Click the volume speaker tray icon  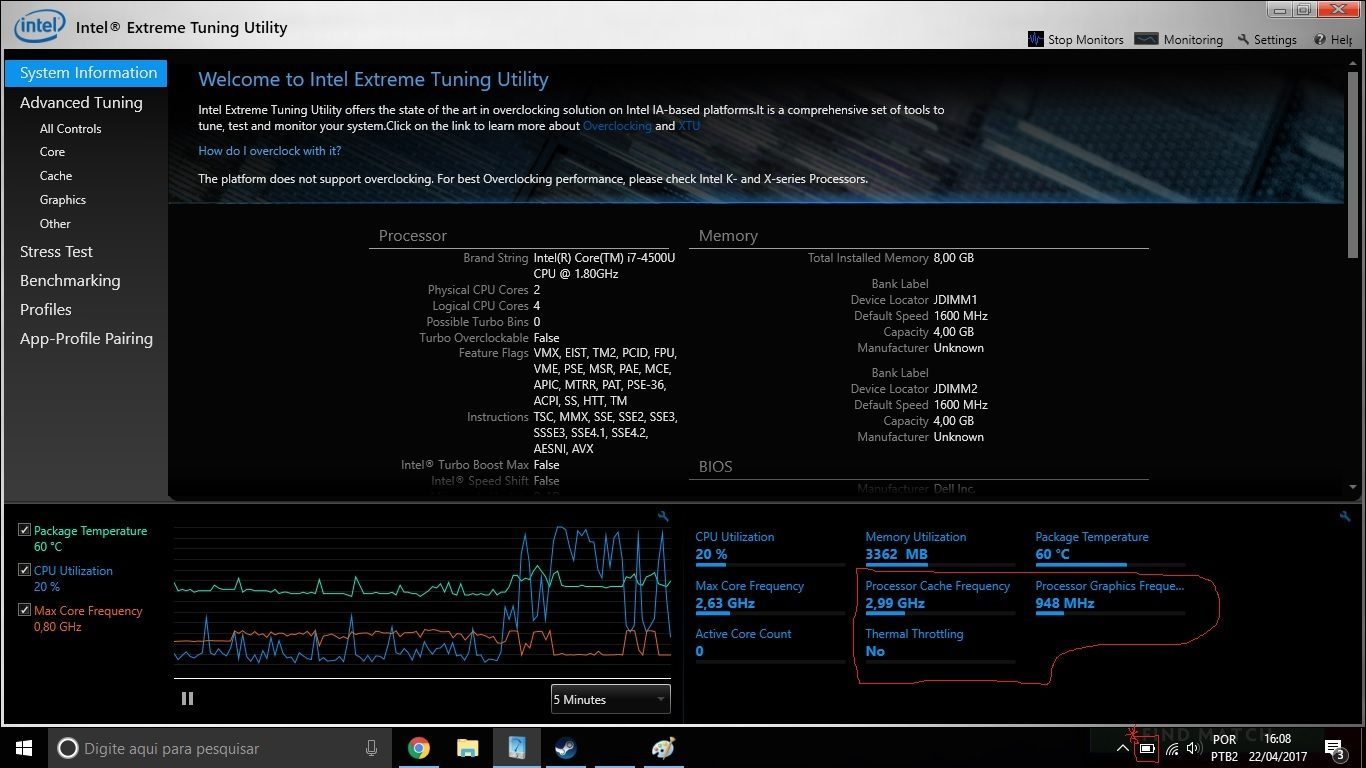point(1193,748)
